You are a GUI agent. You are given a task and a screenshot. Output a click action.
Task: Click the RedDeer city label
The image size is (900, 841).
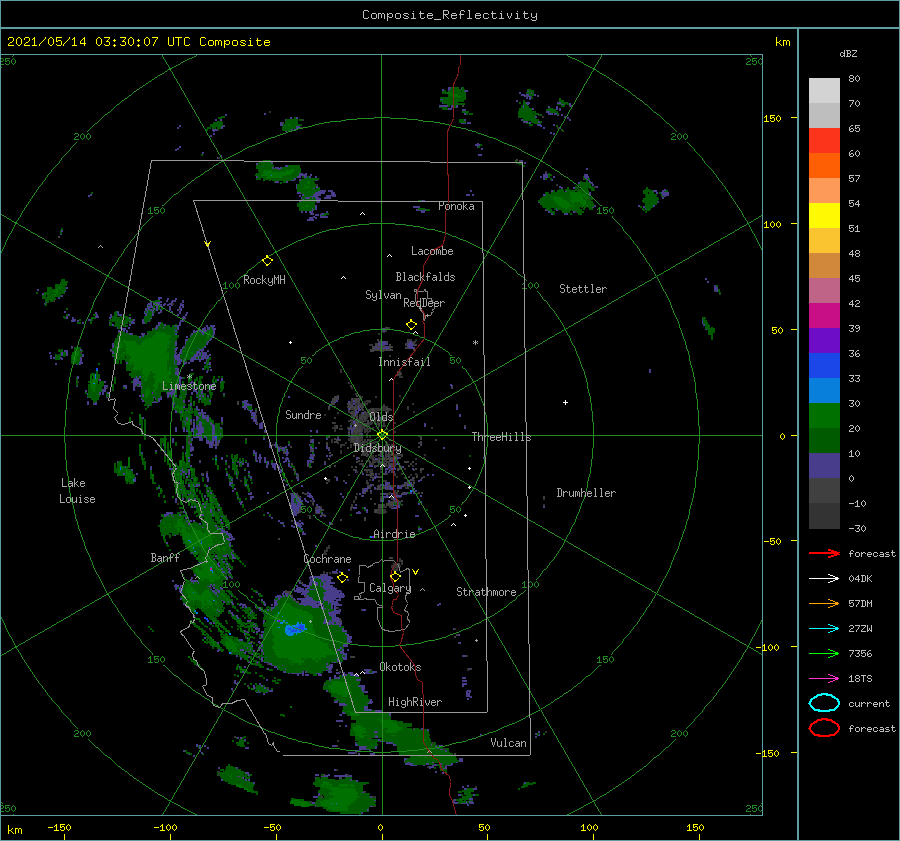tap(424, 303)
